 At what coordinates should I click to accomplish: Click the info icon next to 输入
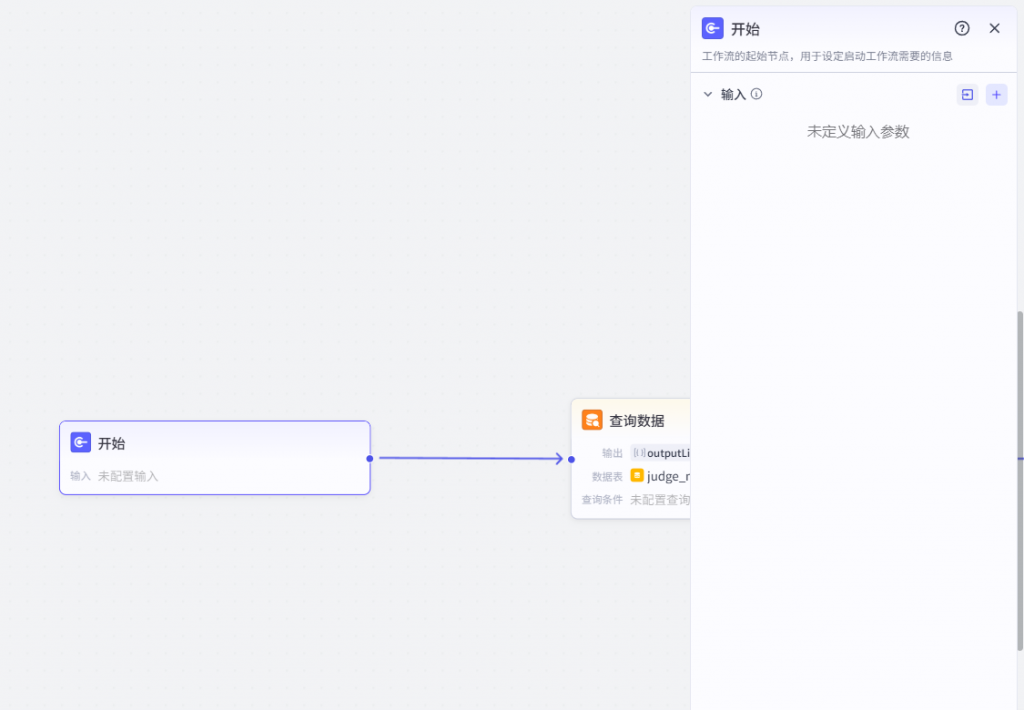[x=756, y=93]
